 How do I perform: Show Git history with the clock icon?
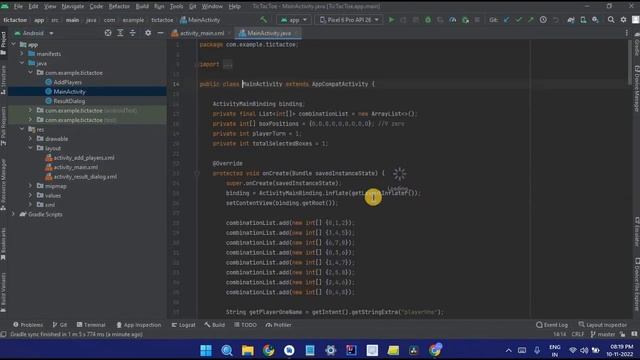[543, 20]
